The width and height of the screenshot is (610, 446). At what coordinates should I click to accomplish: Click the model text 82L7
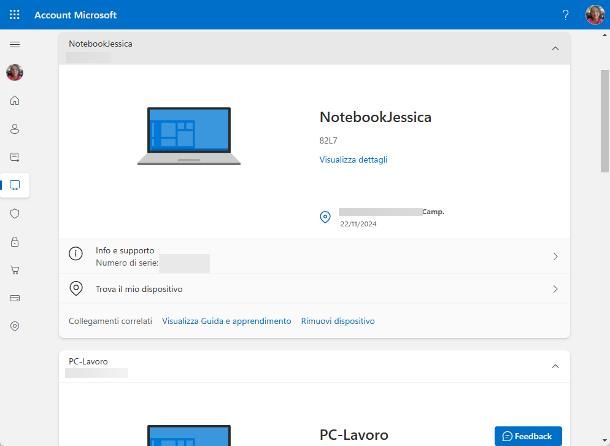click(328, 140)
